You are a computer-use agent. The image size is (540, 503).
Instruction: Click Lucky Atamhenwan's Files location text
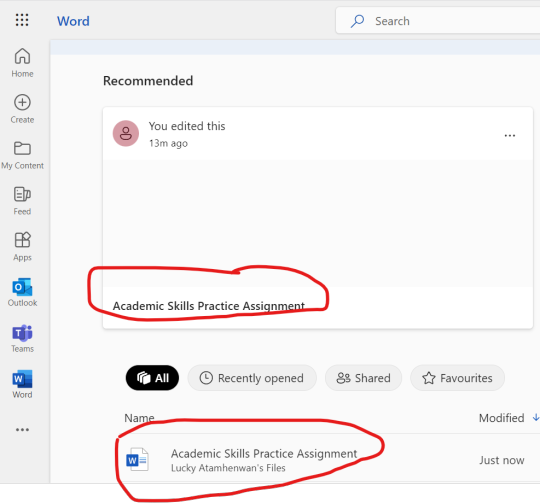pos(228,468)
